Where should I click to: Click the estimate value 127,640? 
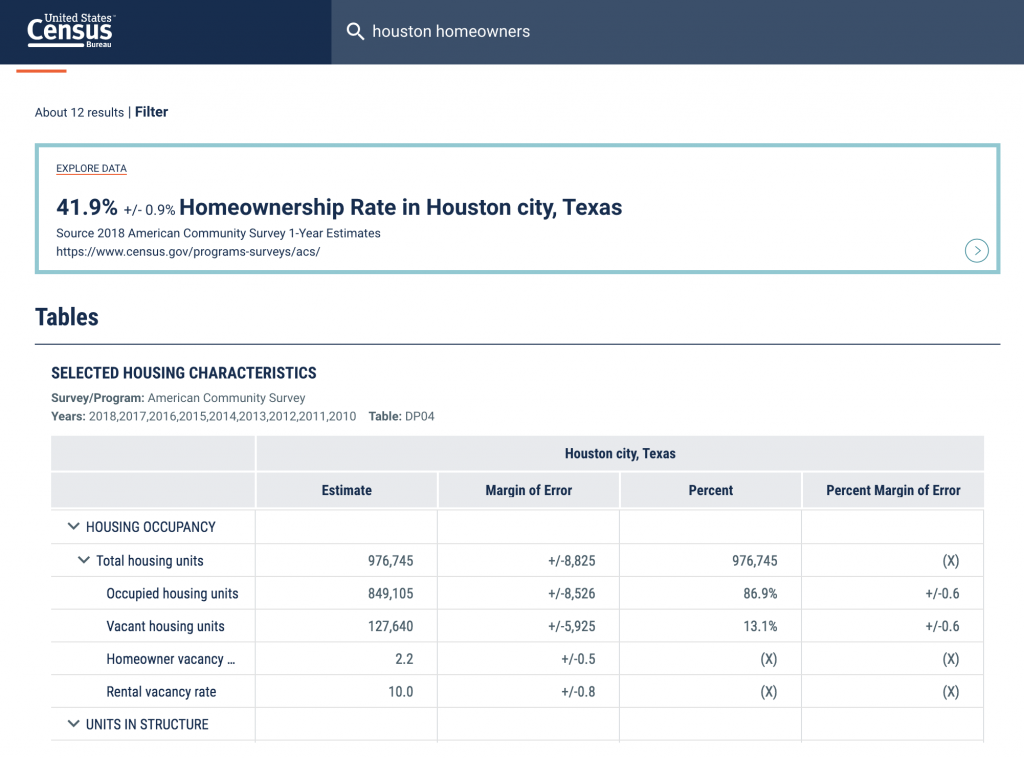(391, 626)
